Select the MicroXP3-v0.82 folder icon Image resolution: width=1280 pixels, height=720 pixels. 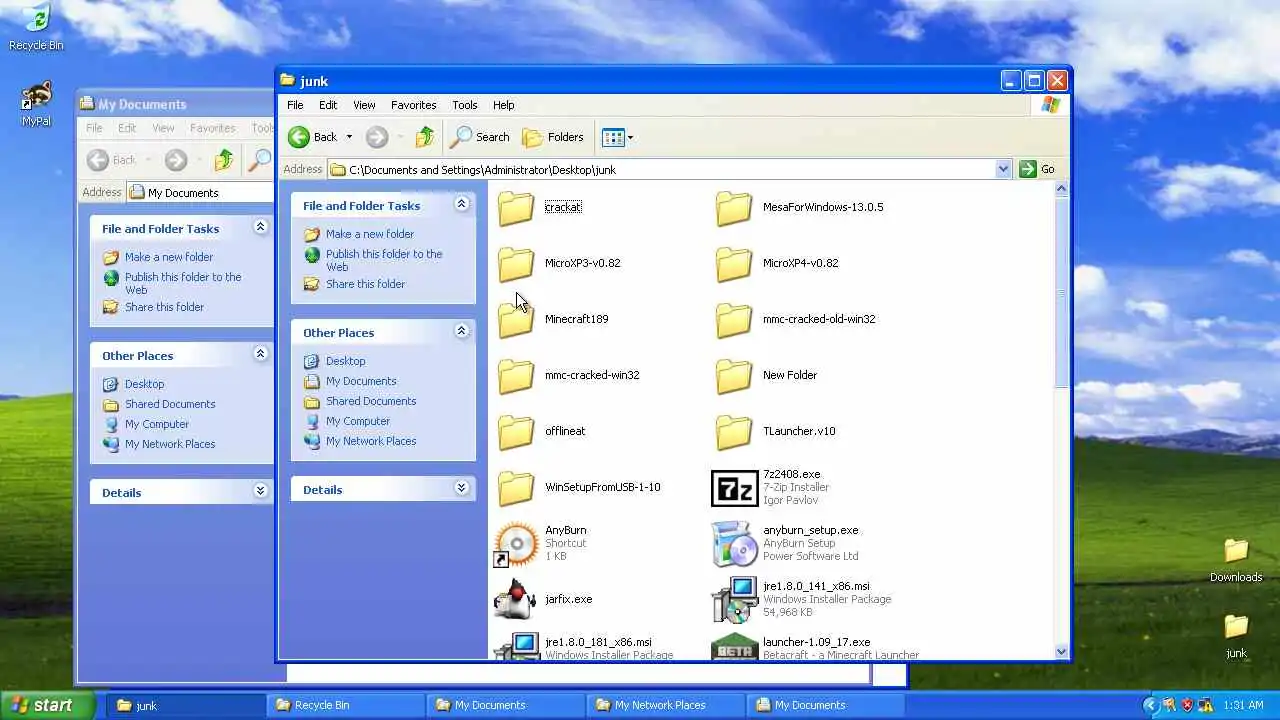[516, 263]
